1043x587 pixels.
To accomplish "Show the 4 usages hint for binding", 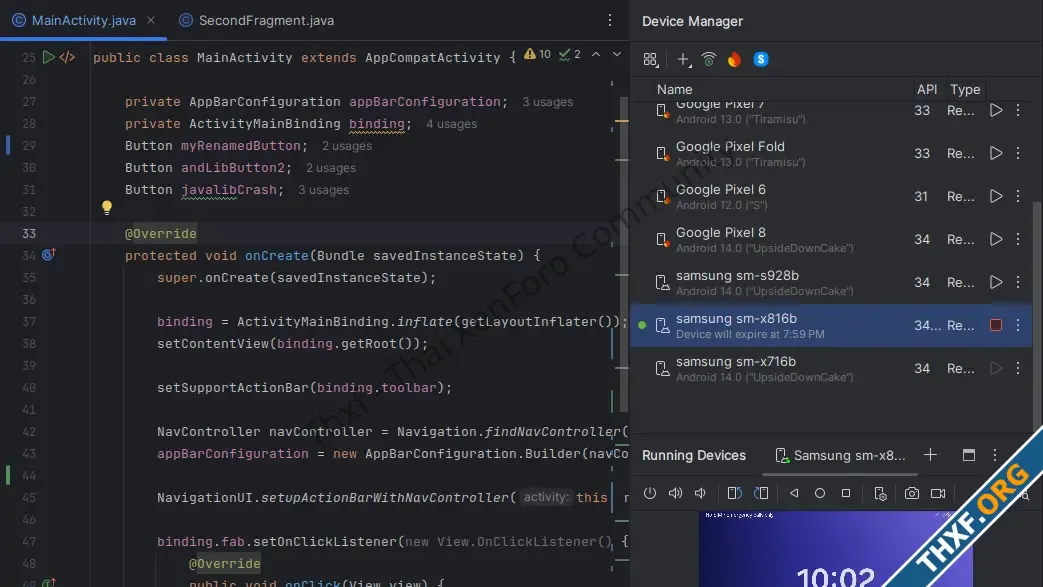I will click(452, 124).
